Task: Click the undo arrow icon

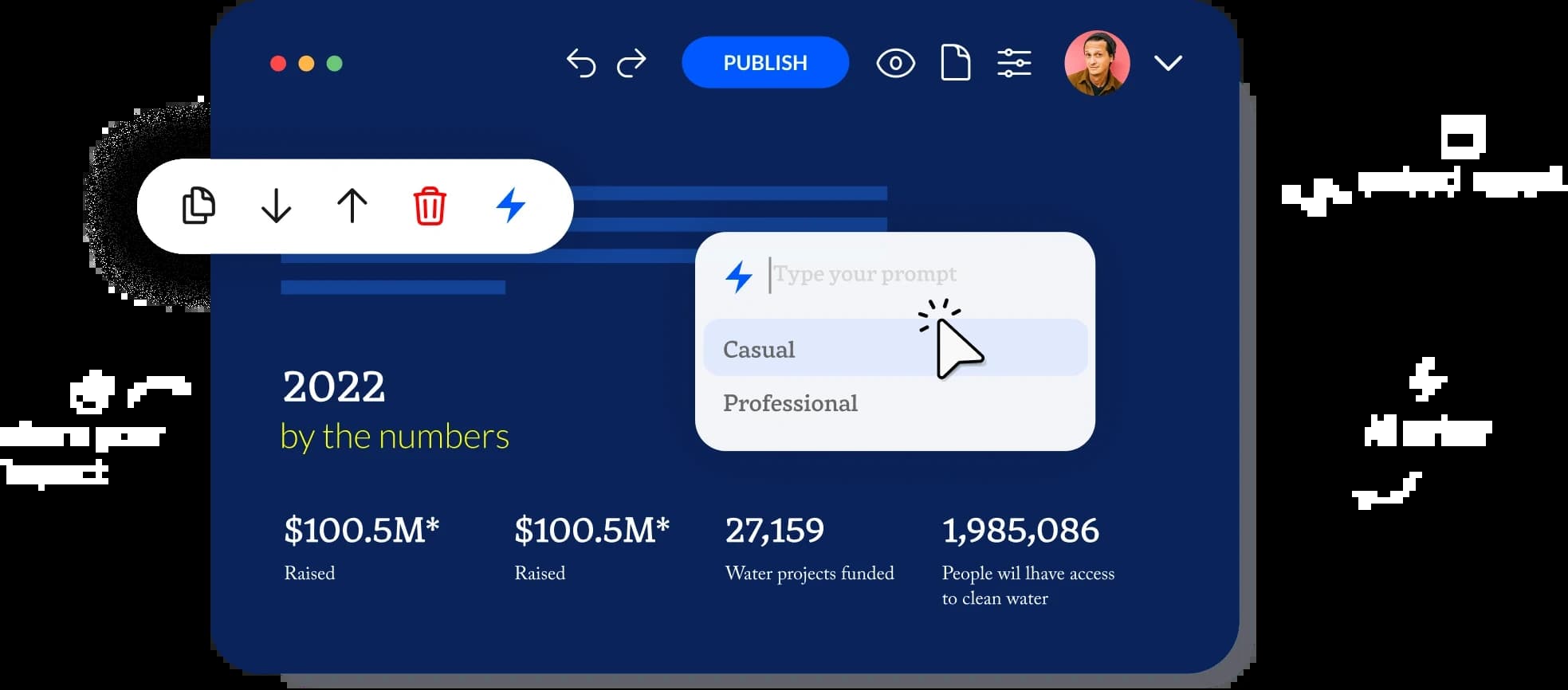Action: tap(581, 63)
